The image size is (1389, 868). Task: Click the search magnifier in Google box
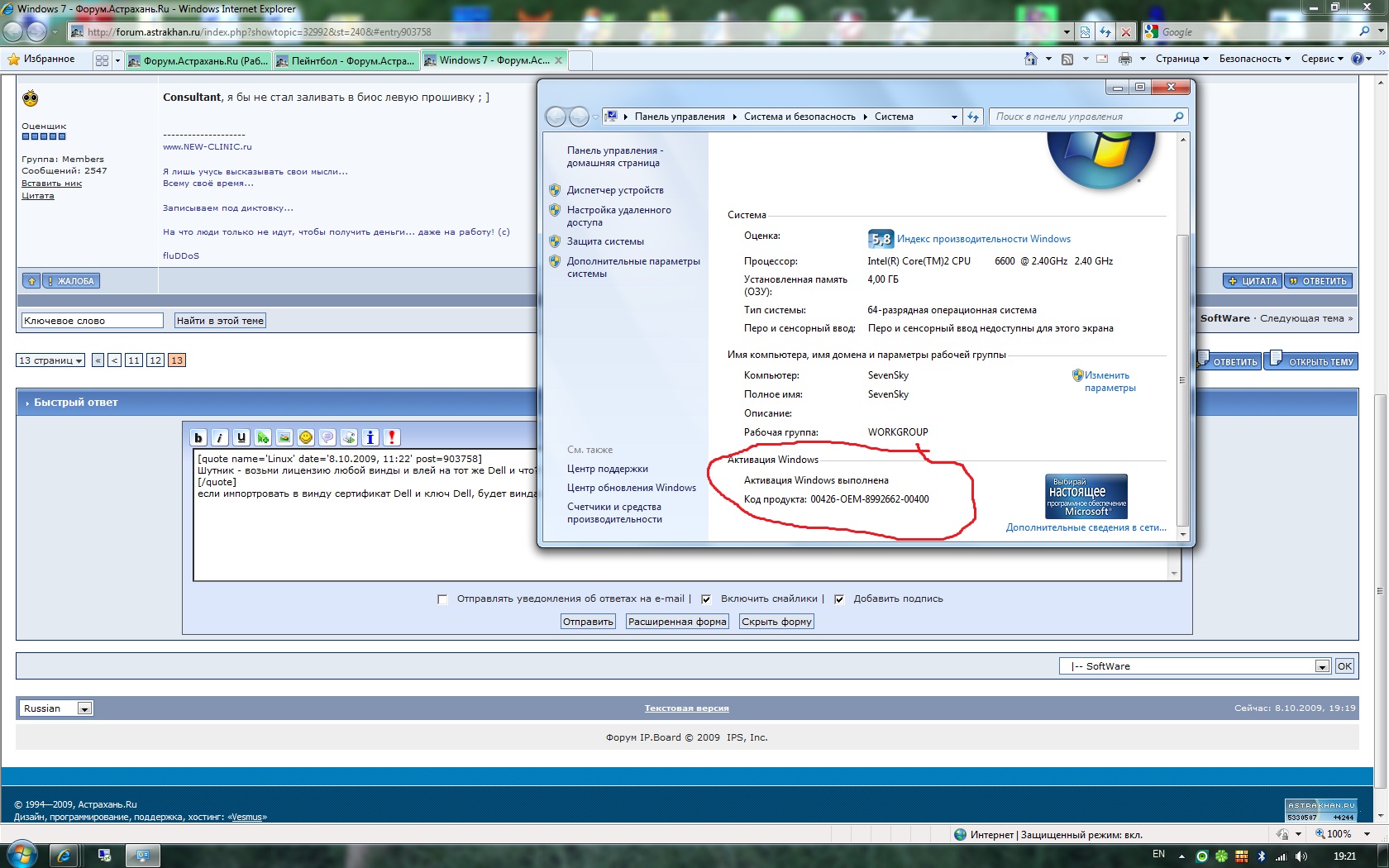1364,31
